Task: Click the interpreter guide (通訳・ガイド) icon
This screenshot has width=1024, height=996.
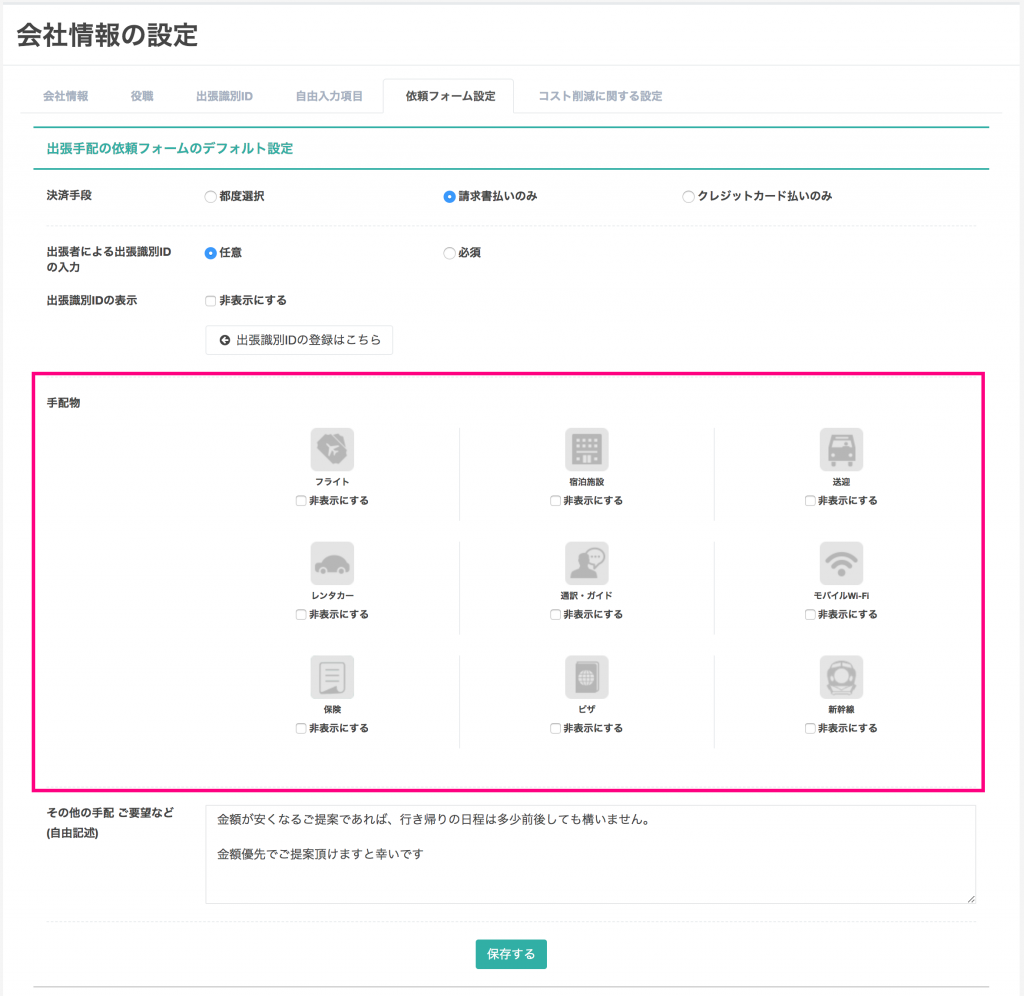Action: coord(586,564)
